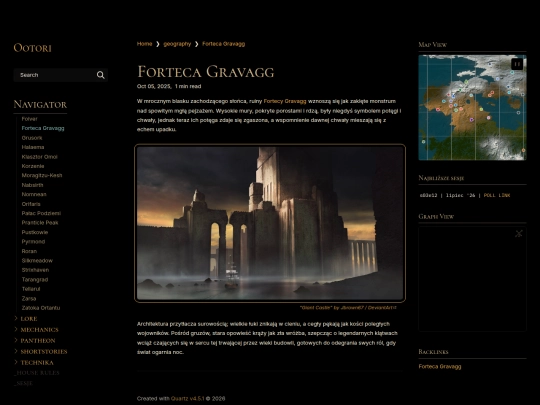
Task: Click the Oct 05, 2025 date text
Action: (154, 86)
